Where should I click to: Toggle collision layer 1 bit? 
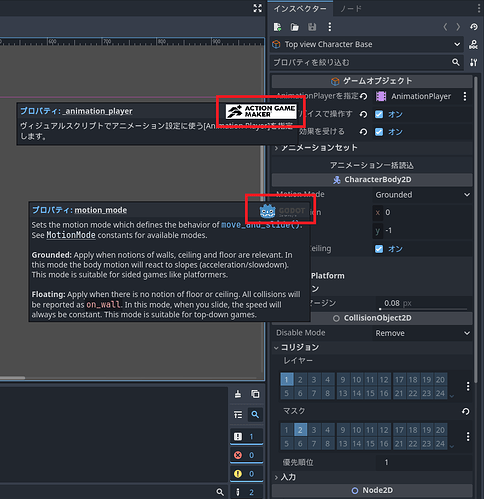pyautogui.click(x=287, y=379)
